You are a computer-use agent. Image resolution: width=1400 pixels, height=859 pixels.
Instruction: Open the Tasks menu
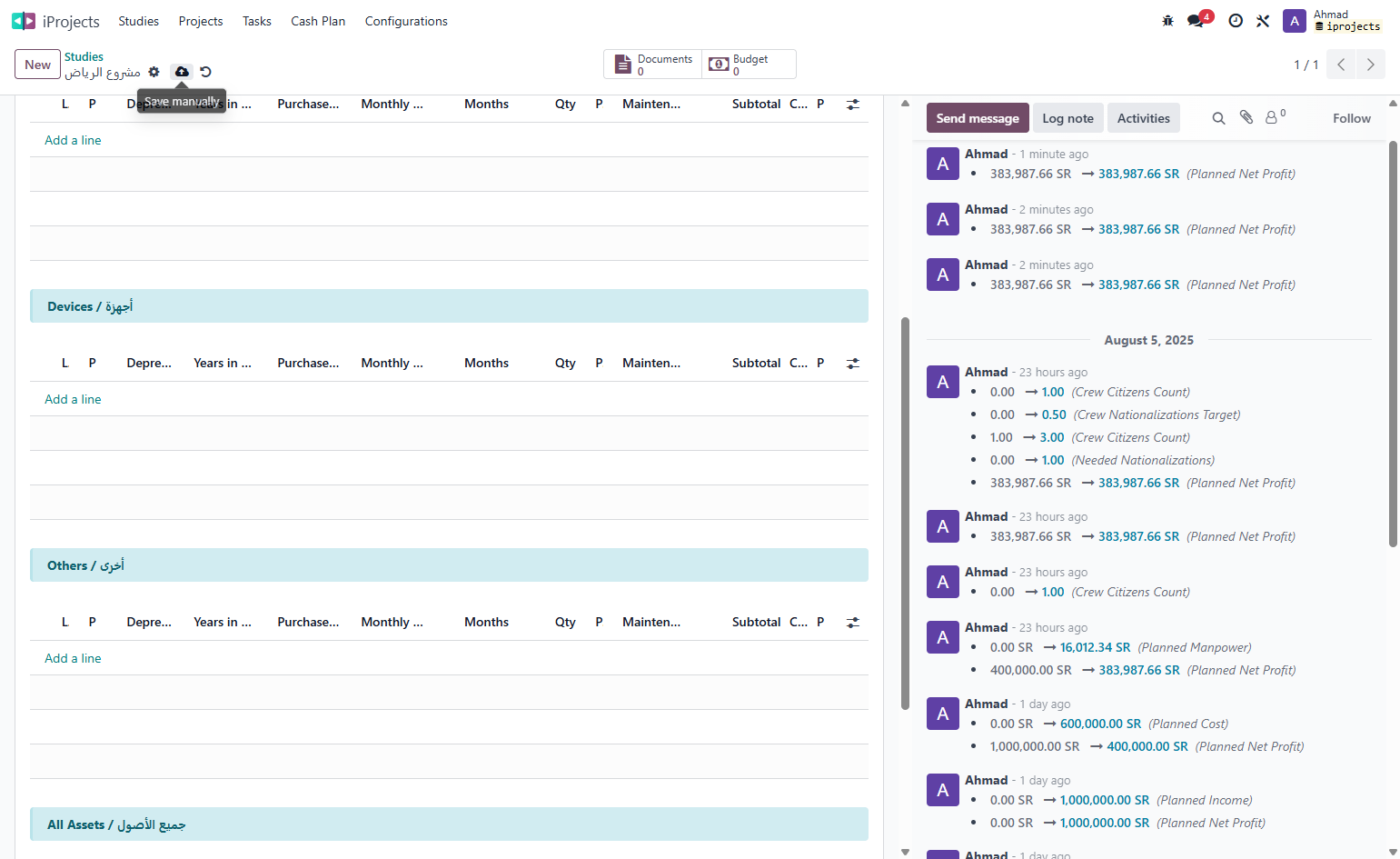257,21
